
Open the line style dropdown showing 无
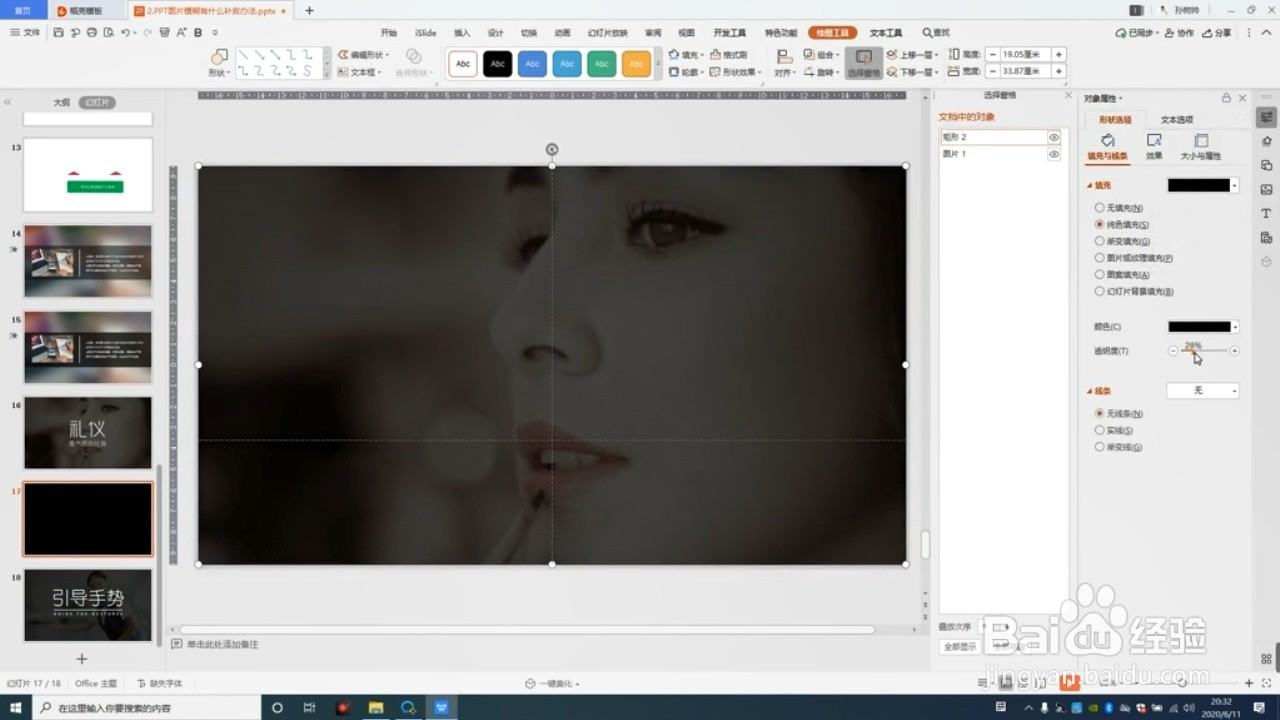[1203, 391]
